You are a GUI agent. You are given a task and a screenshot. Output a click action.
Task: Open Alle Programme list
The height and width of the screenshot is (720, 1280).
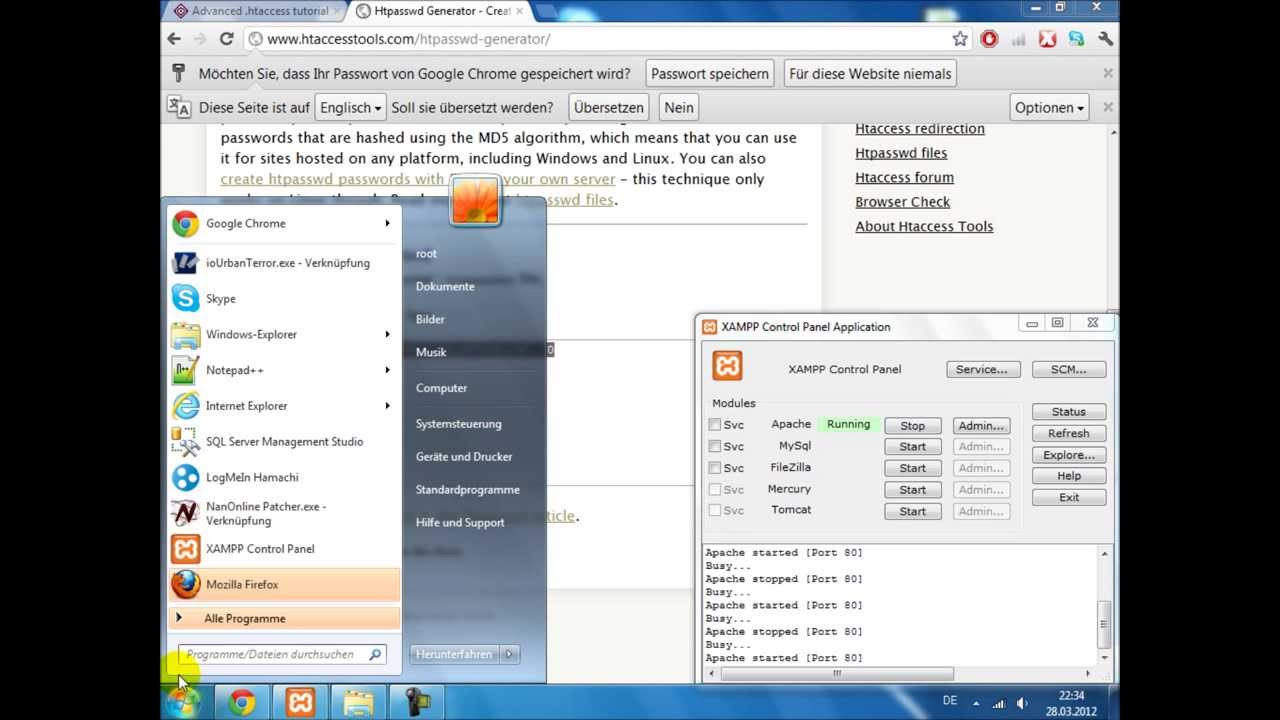[285, 618]
